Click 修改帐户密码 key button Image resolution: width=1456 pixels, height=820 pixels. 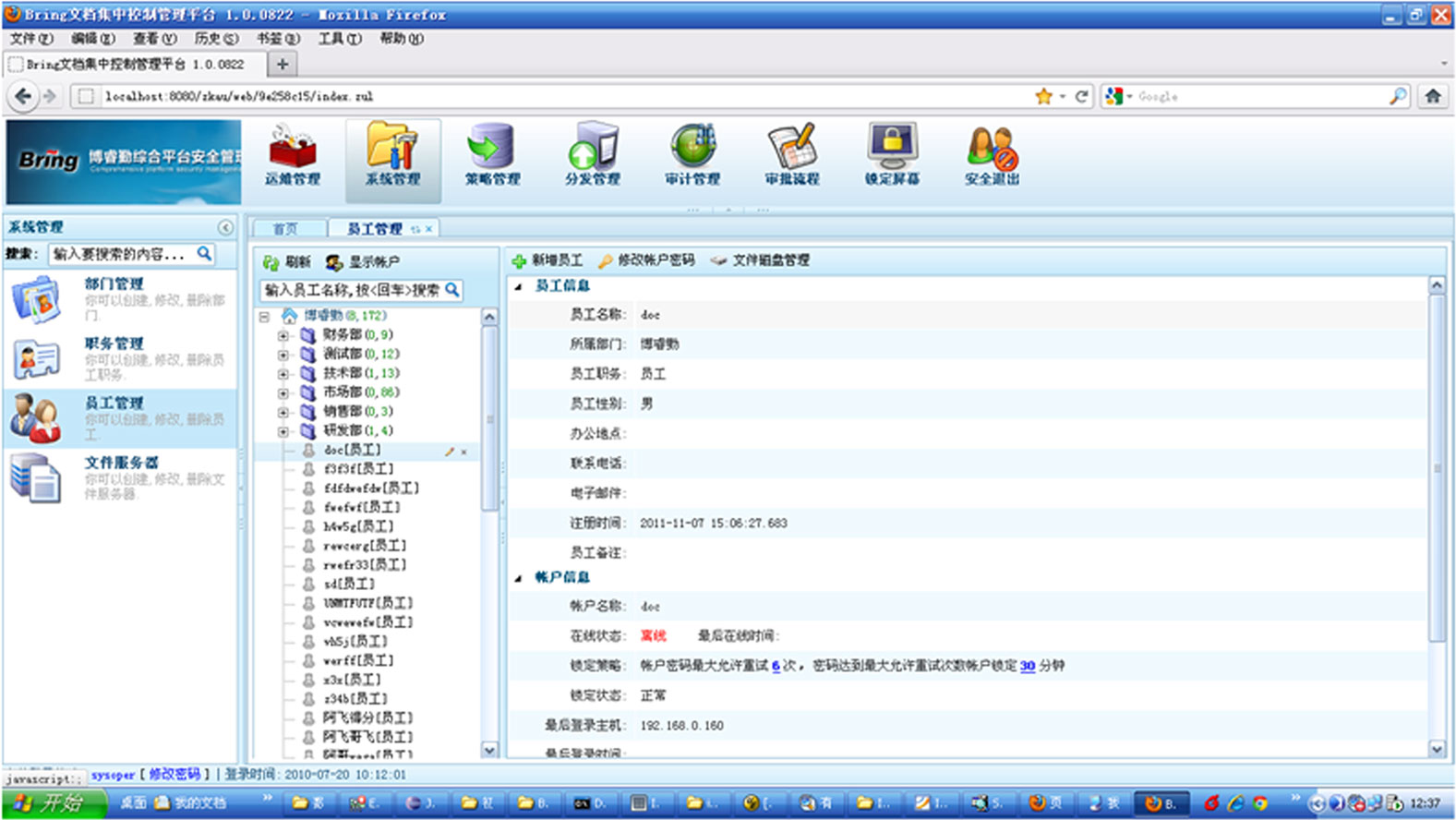pyautogui.click(x=646, y=260)
